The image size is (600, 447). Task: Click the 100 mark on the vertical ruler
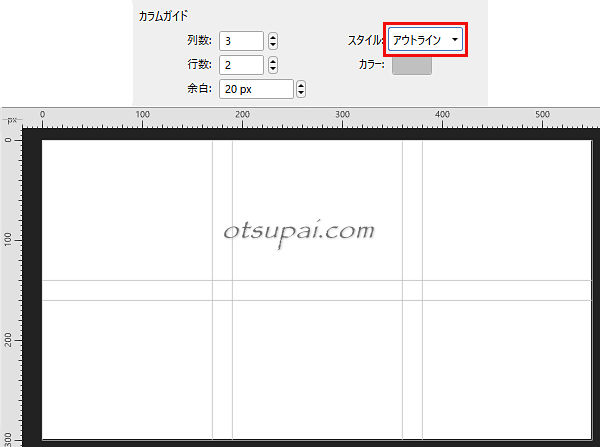pyautogui.click(x=8, y=240)
